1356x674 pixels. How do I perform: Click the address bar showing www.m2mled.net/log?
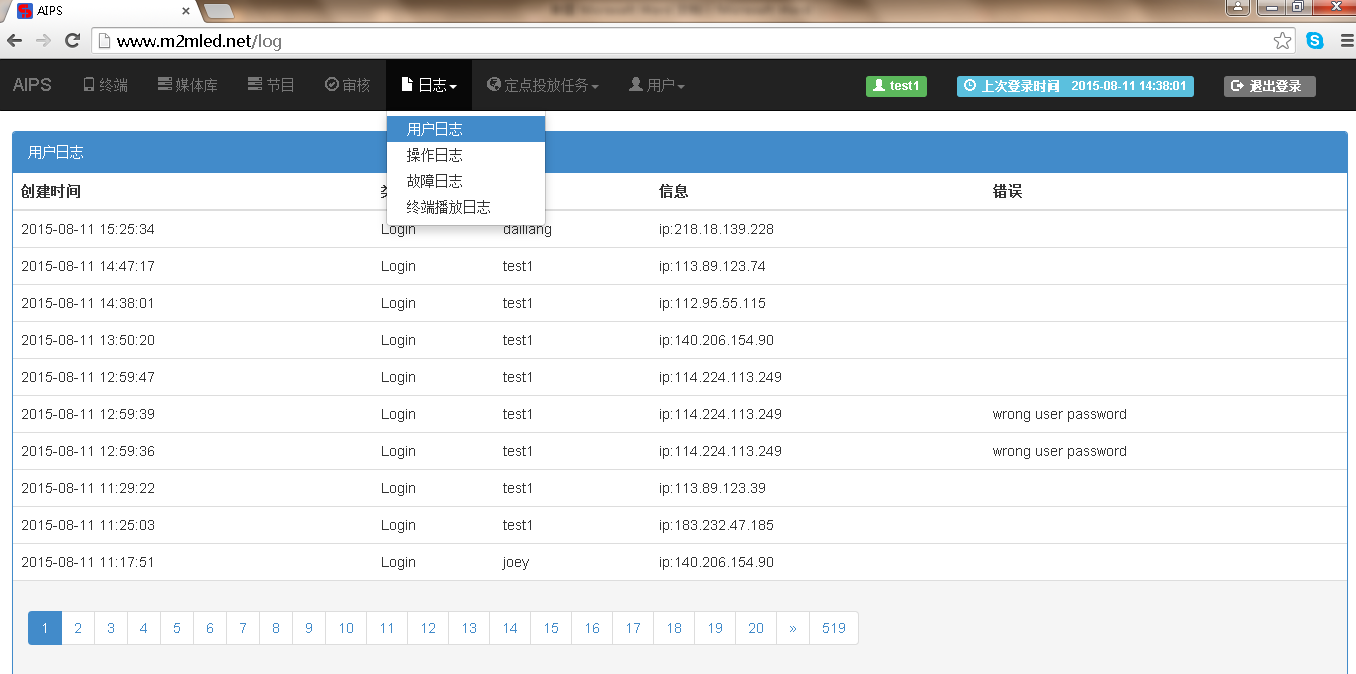pos(694,41)
